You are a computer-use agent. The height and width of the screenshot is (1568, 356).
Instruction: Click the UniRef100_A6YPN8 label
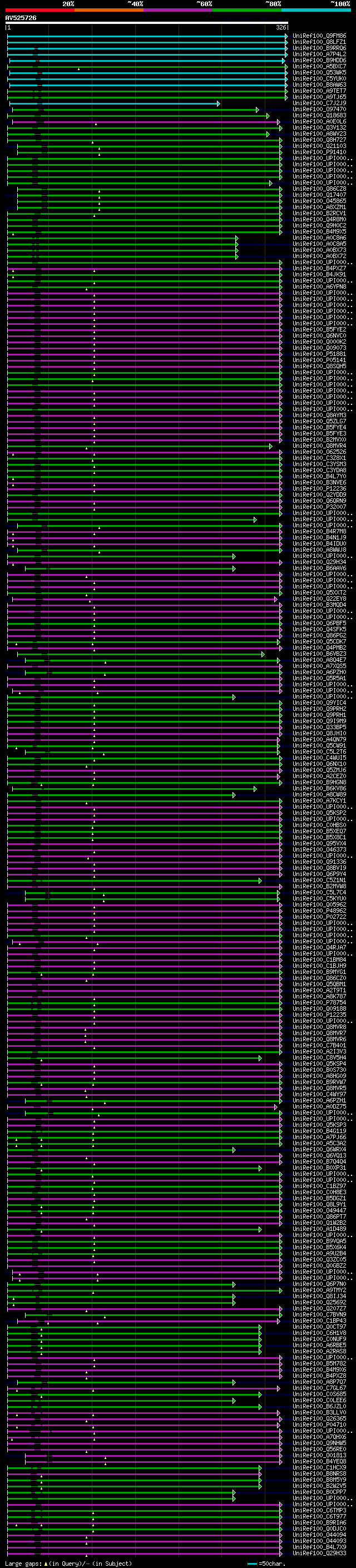tap(319, 286)
